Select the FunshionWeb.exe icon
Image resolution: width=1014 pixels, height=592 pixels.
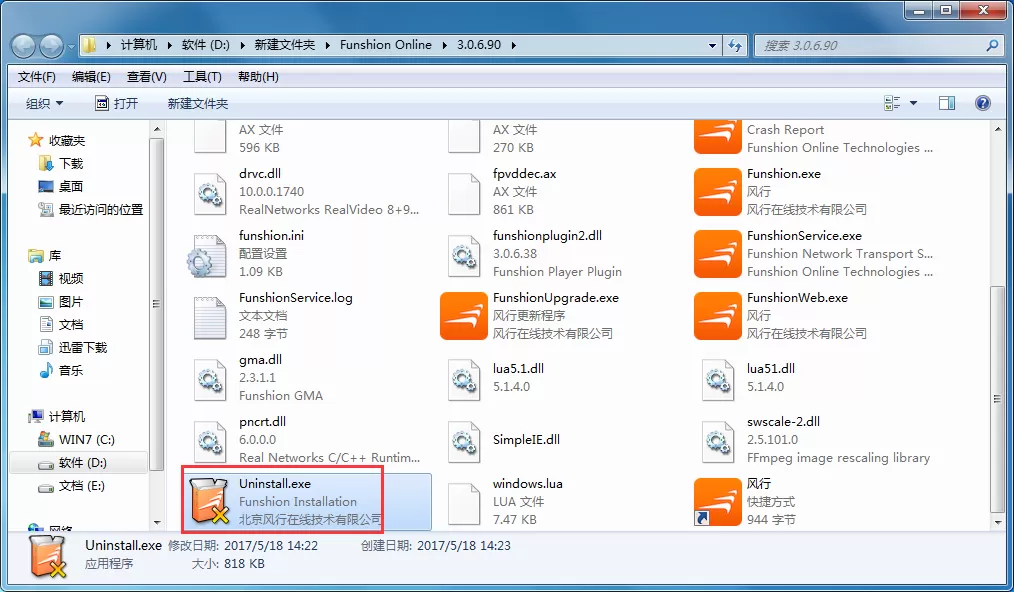click(717, 316)
